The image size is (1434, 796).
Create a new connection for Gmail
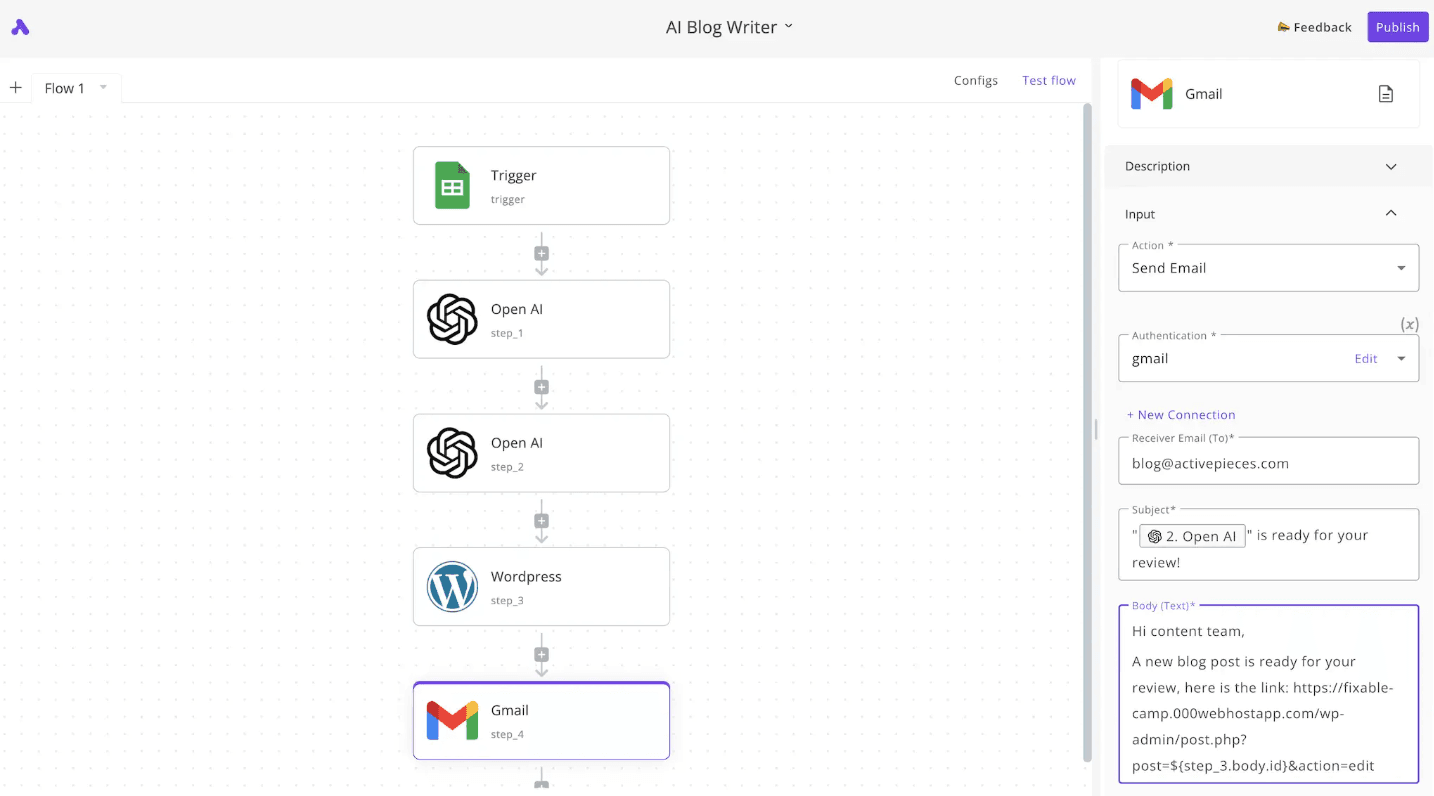point(1181,414)
